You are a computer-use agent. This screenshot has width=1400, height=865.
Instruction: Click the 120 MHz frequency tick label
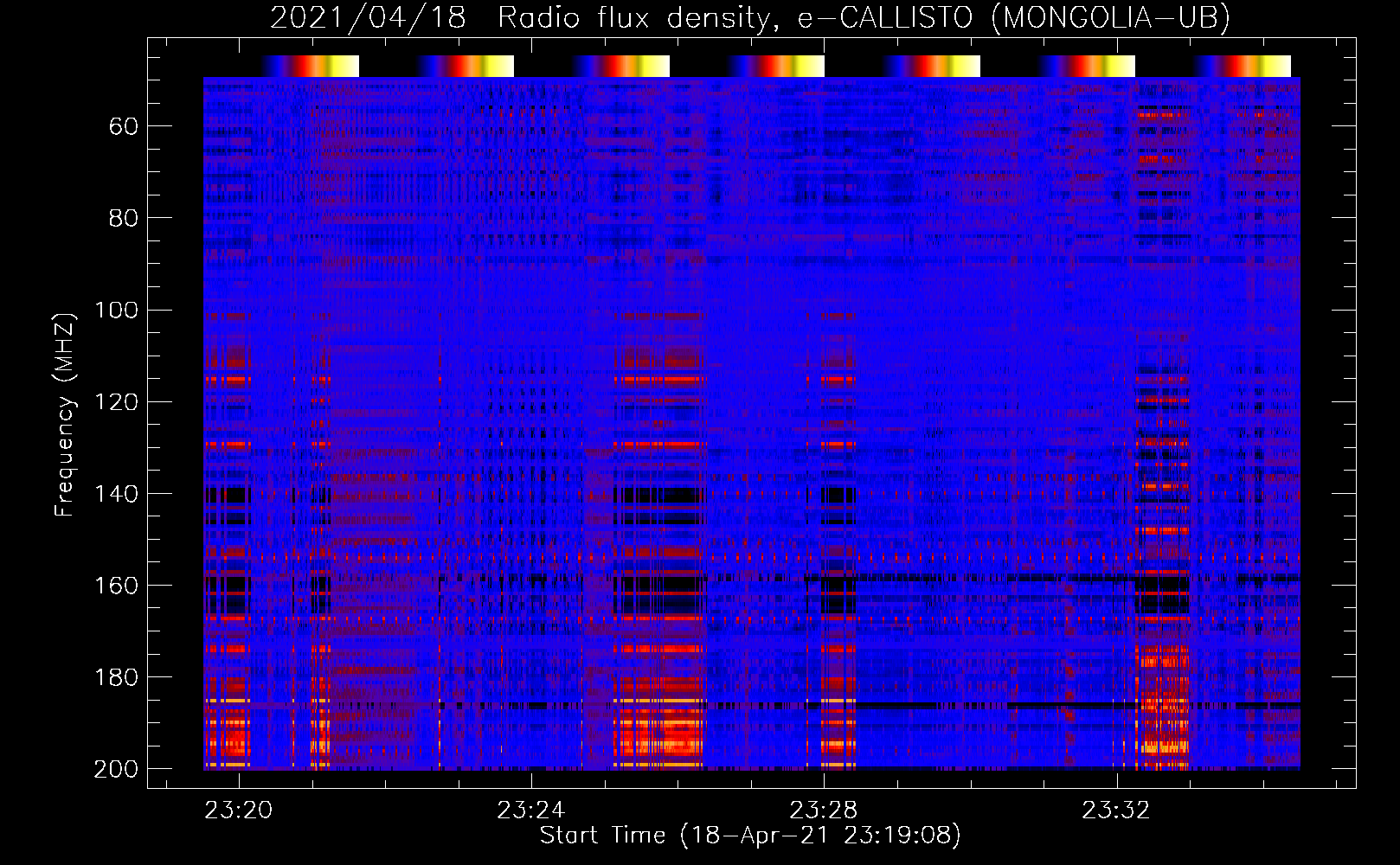point(116,401)
